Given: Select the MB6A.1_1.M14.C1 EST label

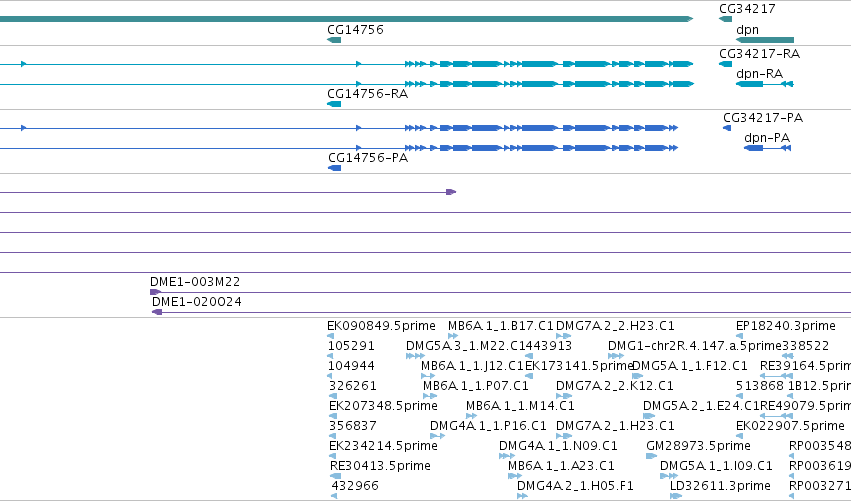Looking at the screenshot, I should pyautogui.click(x=520, y=406).
